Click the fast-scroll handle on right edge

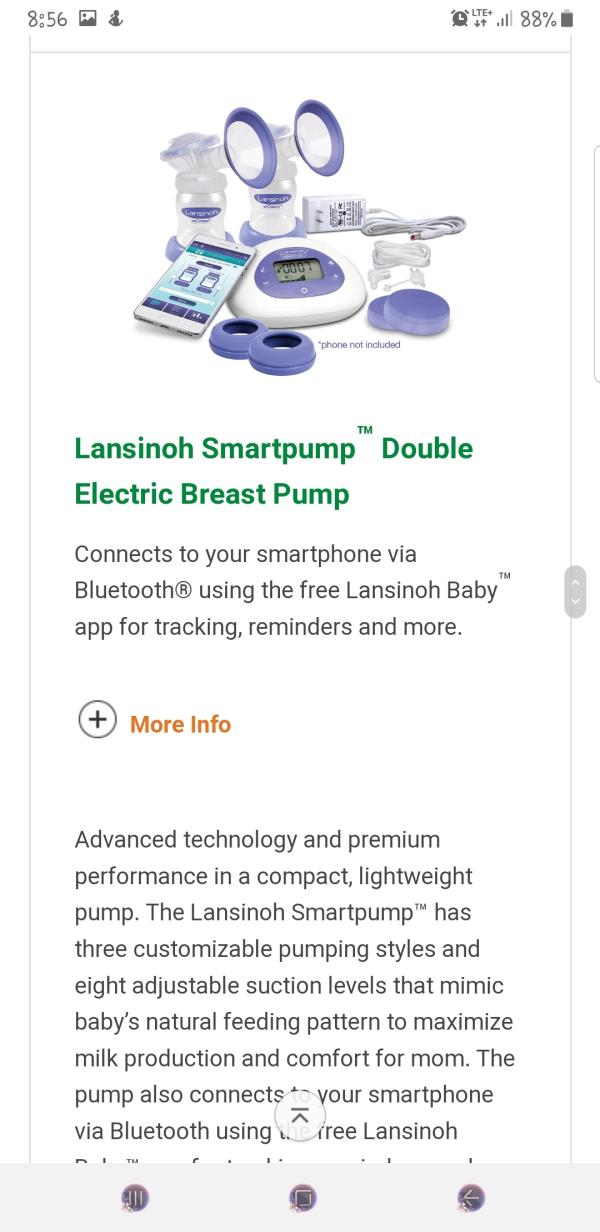[574, 591]
